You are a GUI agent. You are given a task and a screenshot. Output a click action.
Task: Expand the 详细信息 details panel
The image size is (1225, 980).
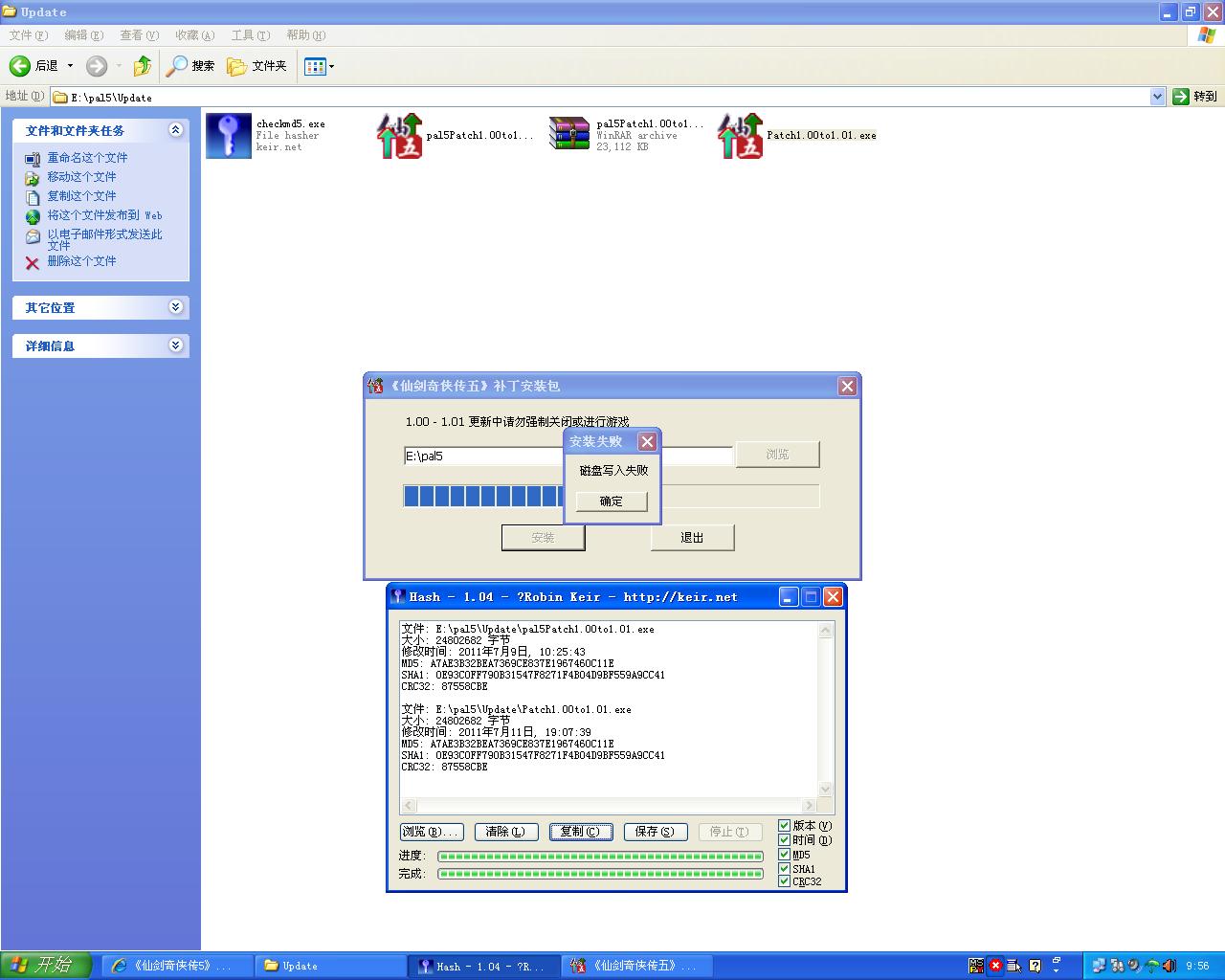point(175,345)
